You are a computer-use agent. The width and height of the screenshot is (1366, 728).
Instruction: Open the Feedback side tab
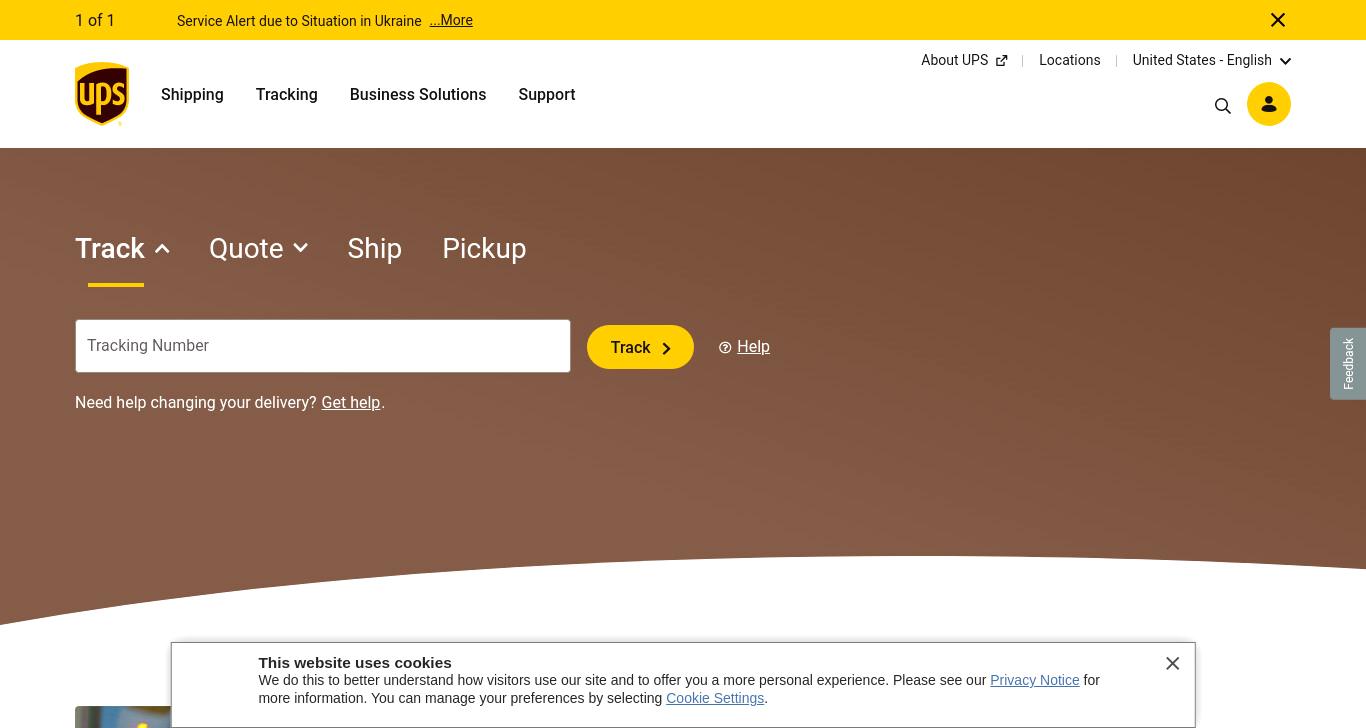pyautogui.click(x=1348, y=364)
